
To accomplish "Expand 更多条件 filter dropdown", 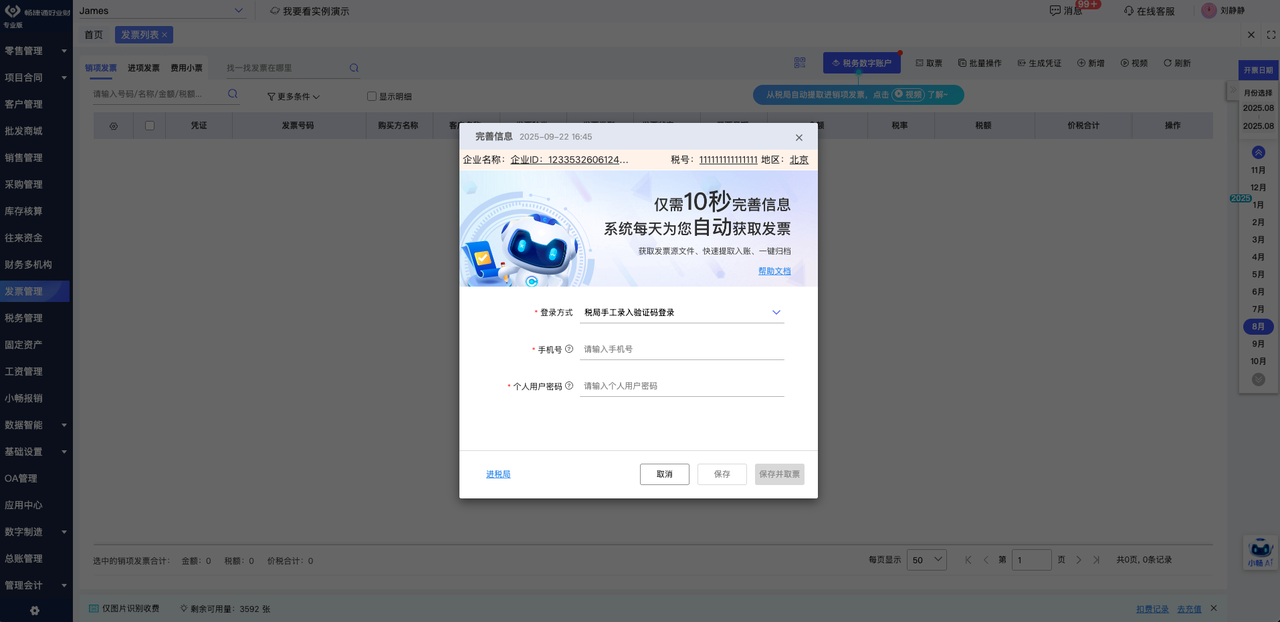I will click(x=293, y=97).
